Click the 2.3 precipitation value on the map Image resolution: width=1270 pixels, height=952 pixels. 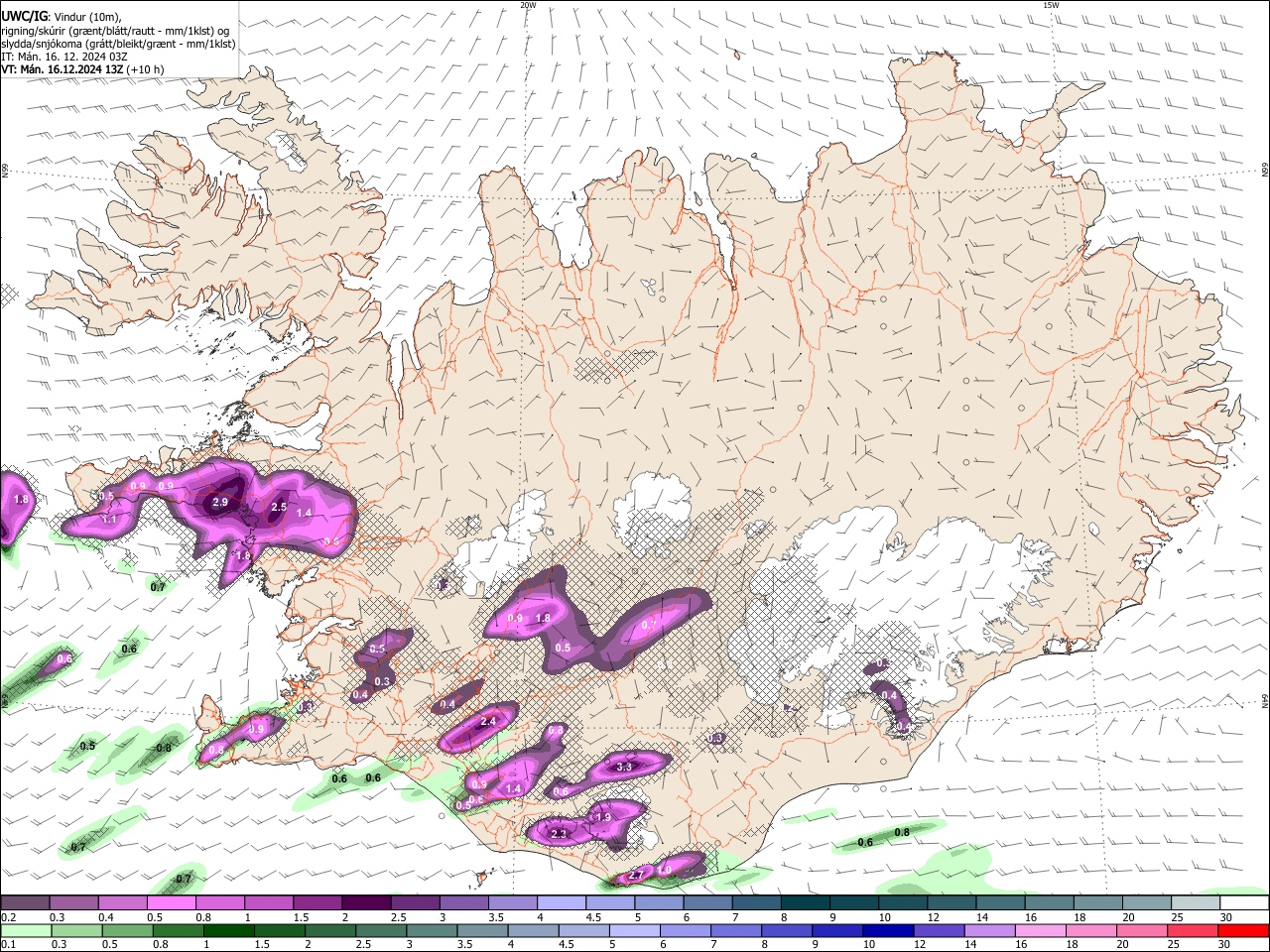558,834
